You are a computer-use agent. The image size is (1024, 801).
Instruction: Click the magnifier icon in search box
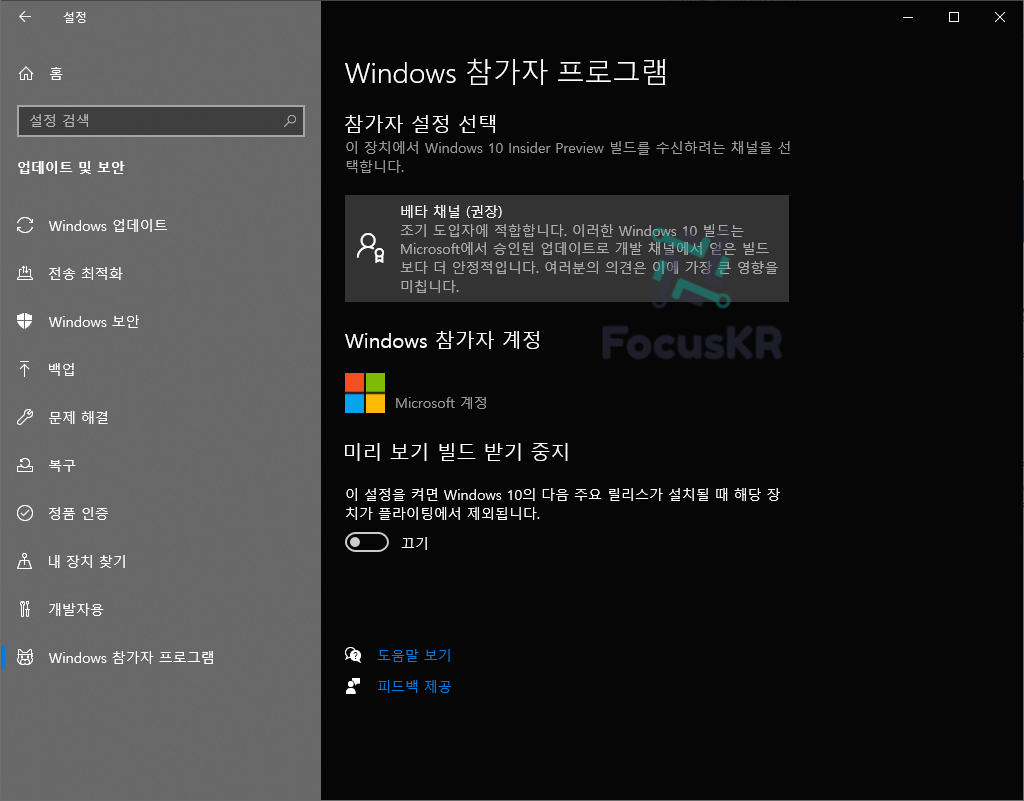pyautogui.click(x=290, y=121)
